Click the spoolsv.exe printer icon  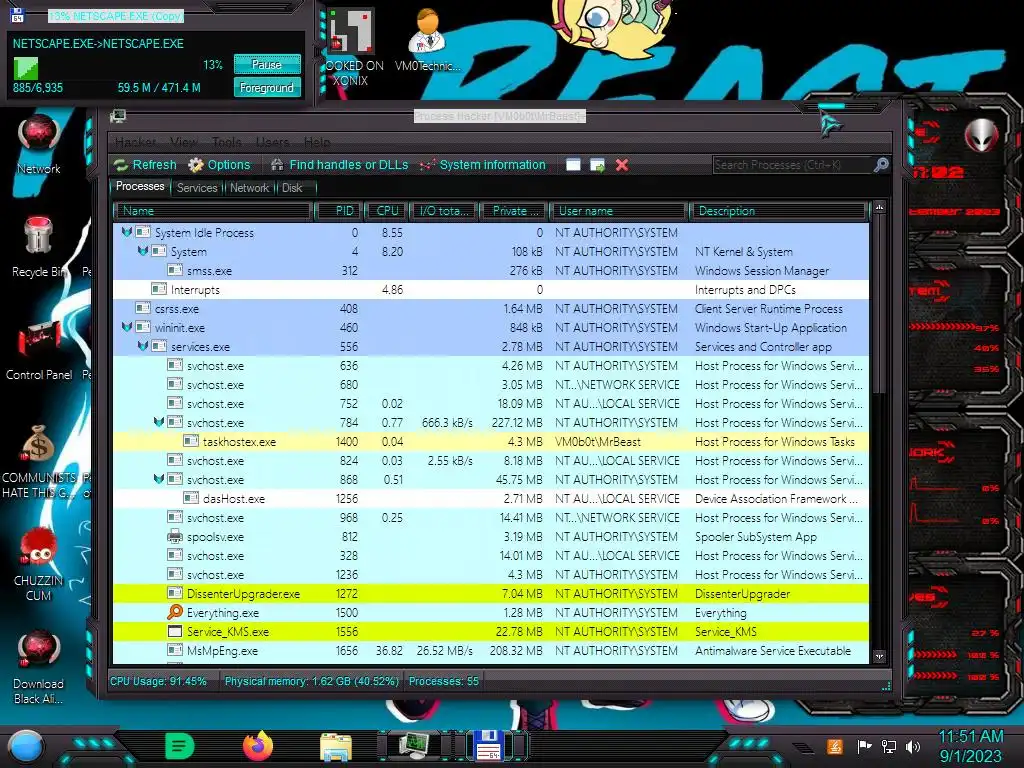click(174, 536)
